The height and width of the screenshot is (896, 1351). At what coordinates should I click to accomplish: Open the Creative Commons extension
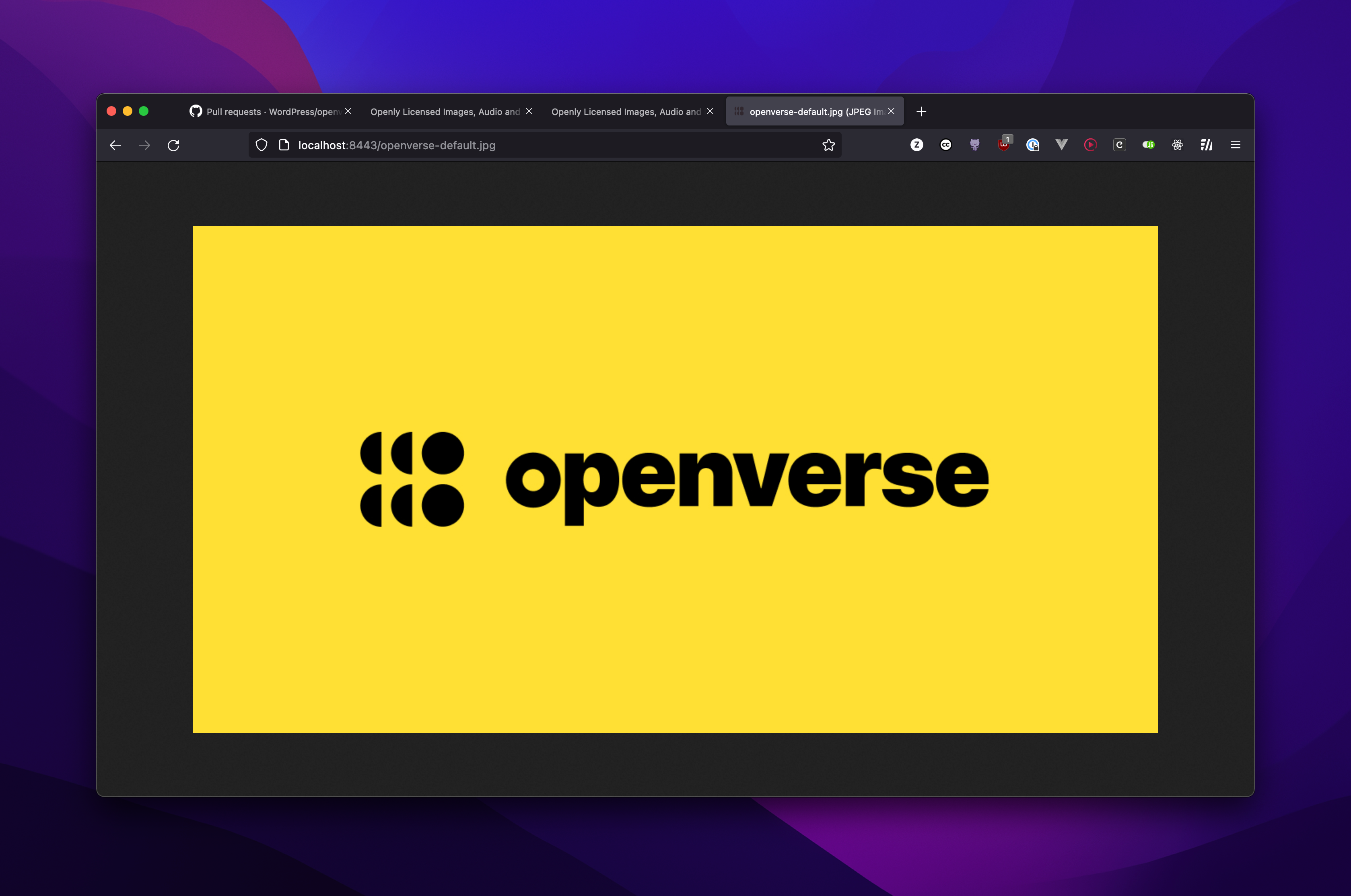[x=946, y=145]
